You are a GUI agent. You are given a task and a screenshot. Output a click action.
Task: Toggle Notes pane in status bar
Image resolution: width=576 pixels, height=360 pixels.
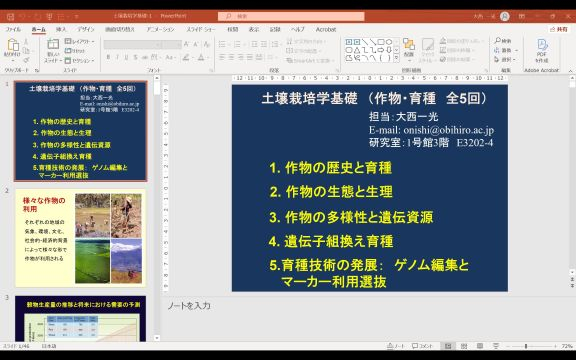pyautogui.click(x=396, y=346)
